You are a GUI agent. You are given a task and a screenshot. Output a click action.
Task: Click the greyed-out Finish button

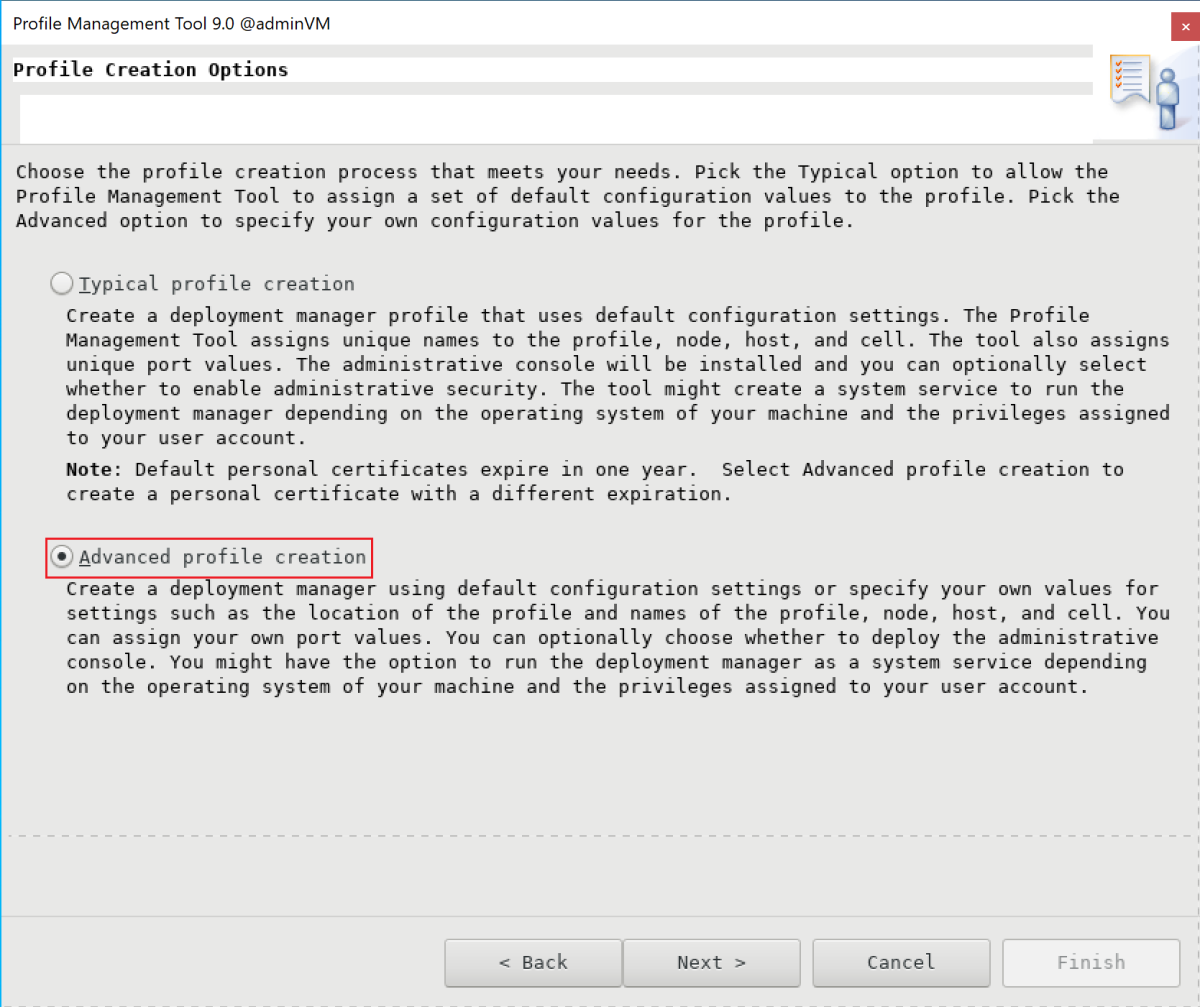click(x=1091, y=962)
